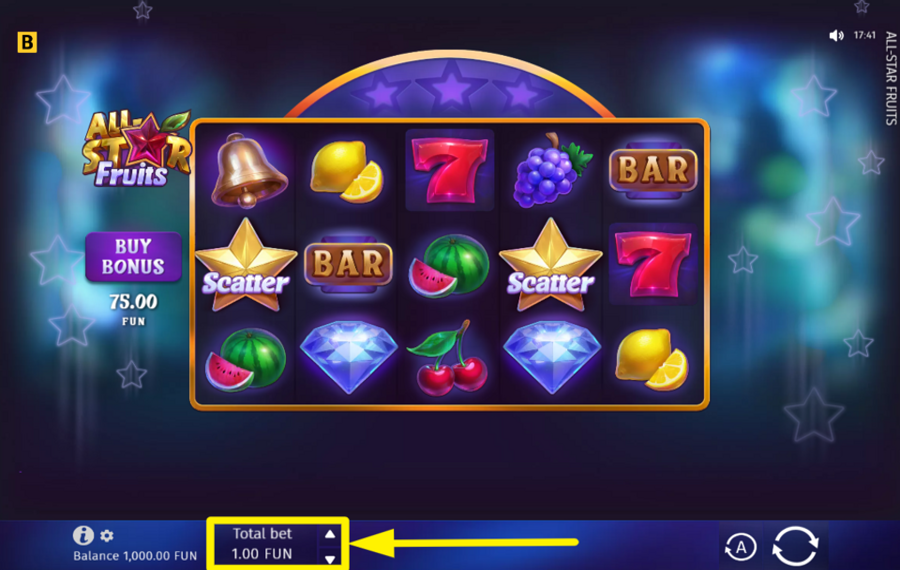Click the All-Star Fruits logo

tap(135, 149)
